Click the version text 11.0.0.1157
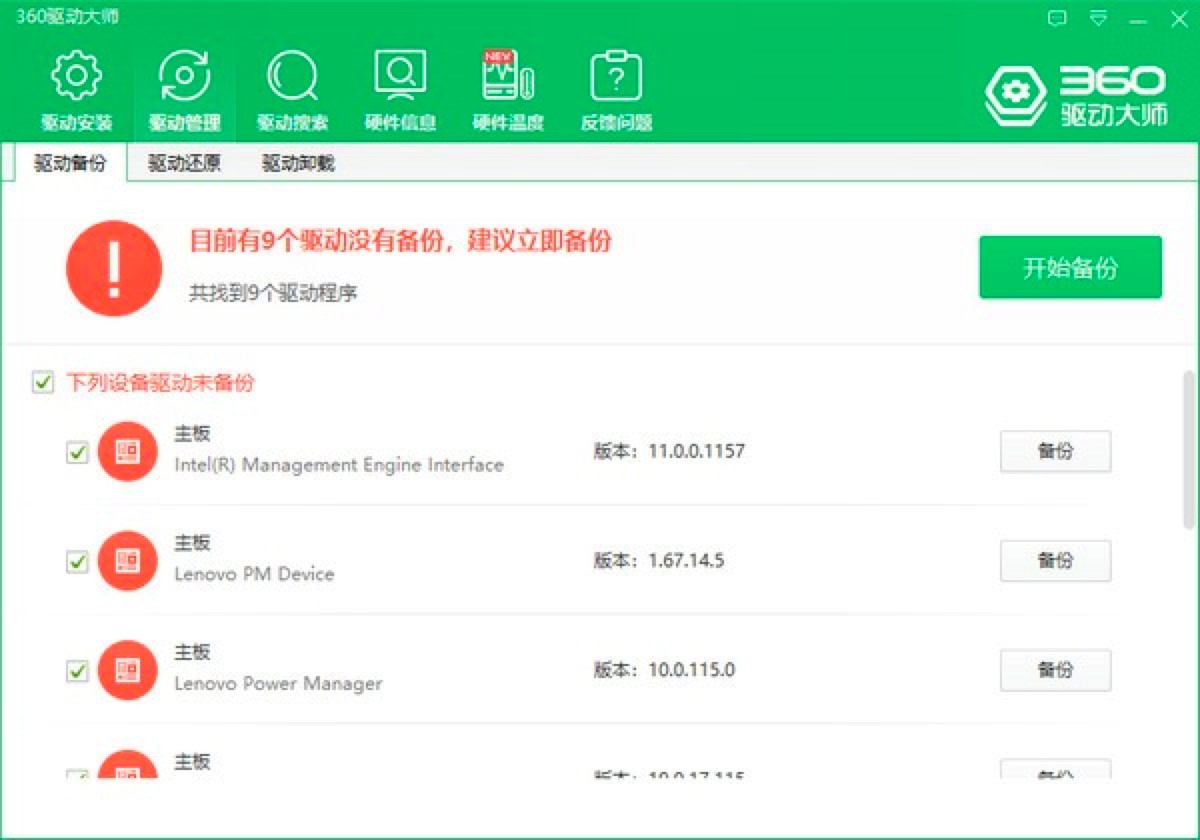 pyautogui.click(x=696, y=452)
